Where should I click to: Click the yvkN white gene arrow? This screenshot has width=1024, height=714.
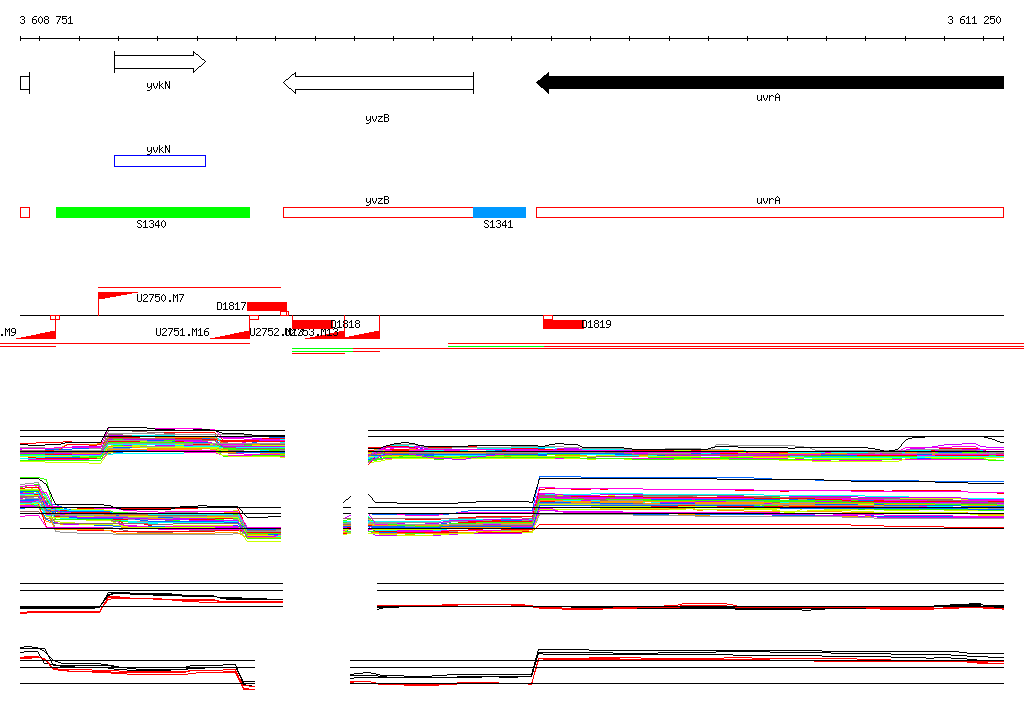tap(160, 62)
